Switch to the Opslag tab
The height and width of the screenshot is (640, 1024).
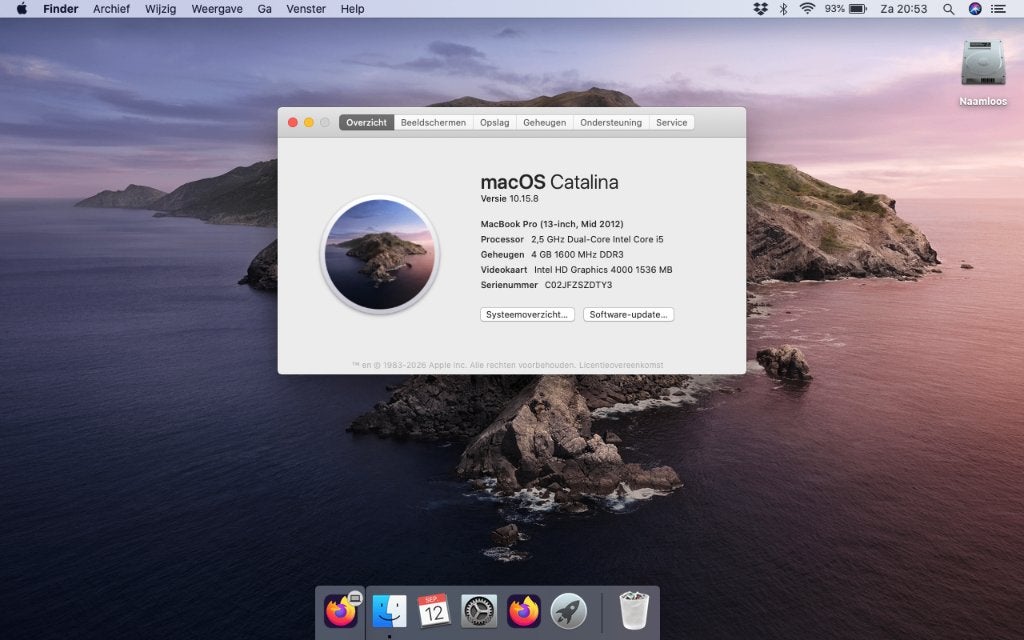click(494, 122)
